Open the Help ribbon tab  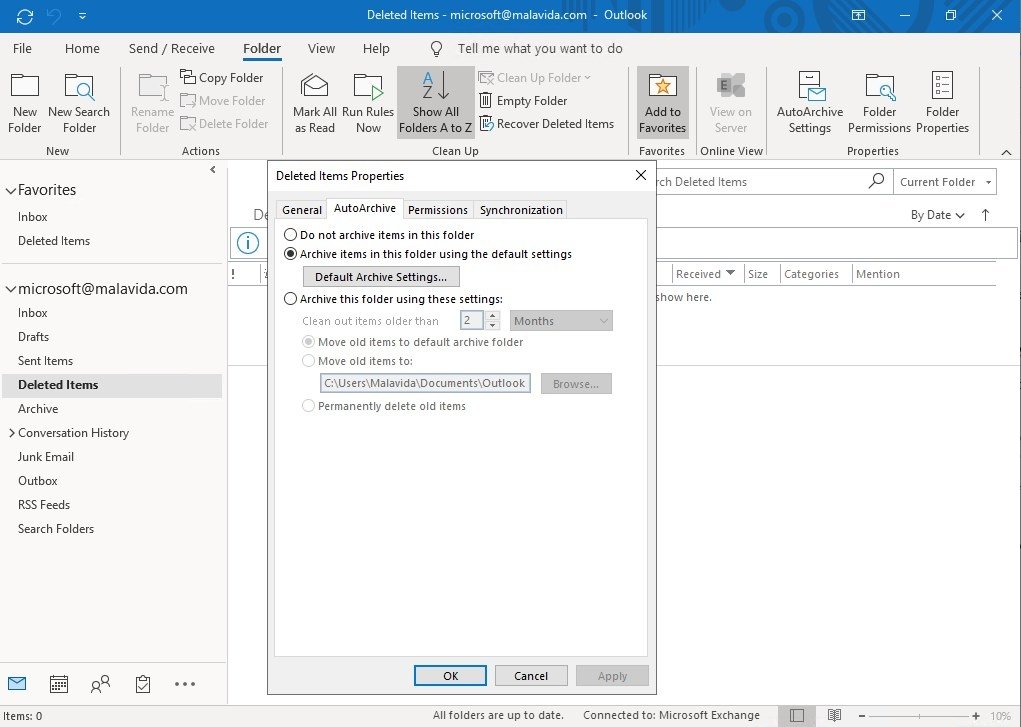point(376,48)
